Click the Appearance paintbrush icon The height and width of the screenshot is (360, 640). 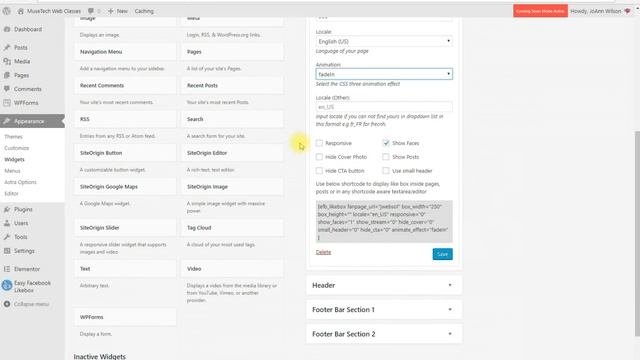pos(7,121)
